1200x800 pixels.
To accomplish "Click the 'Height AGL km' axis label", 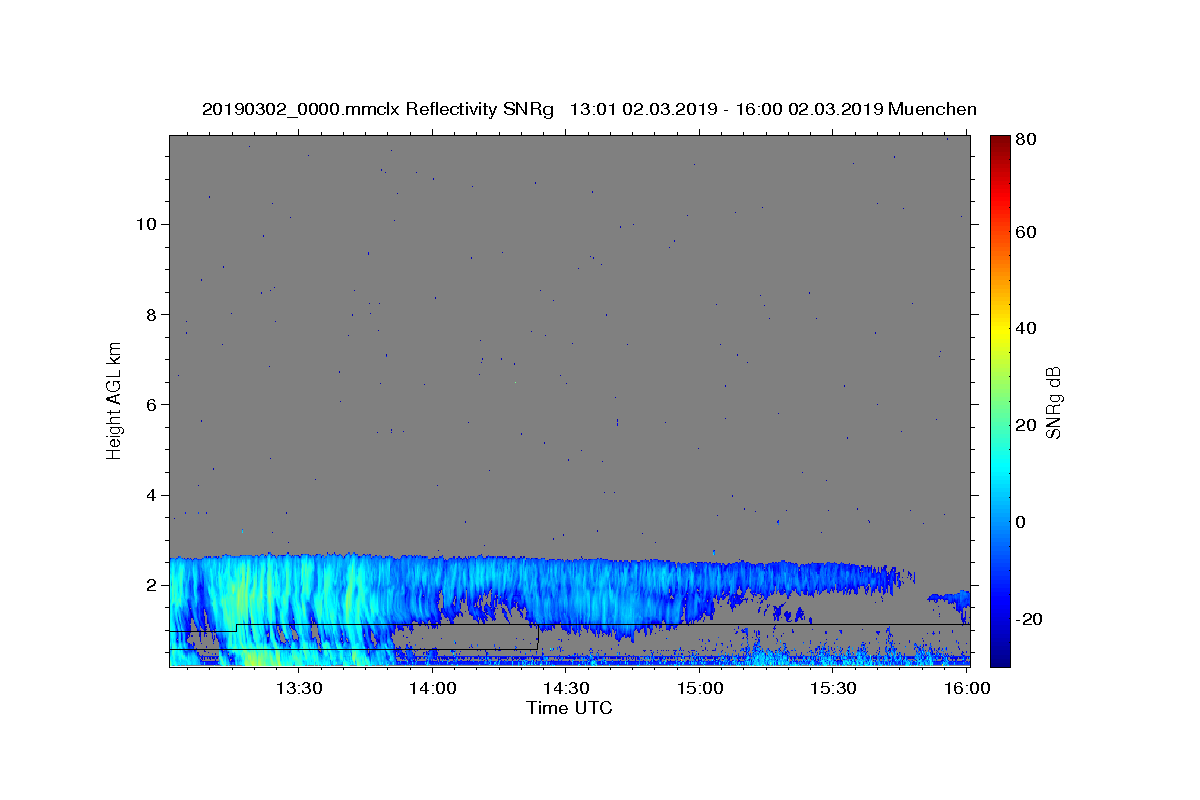I will 115,401.
